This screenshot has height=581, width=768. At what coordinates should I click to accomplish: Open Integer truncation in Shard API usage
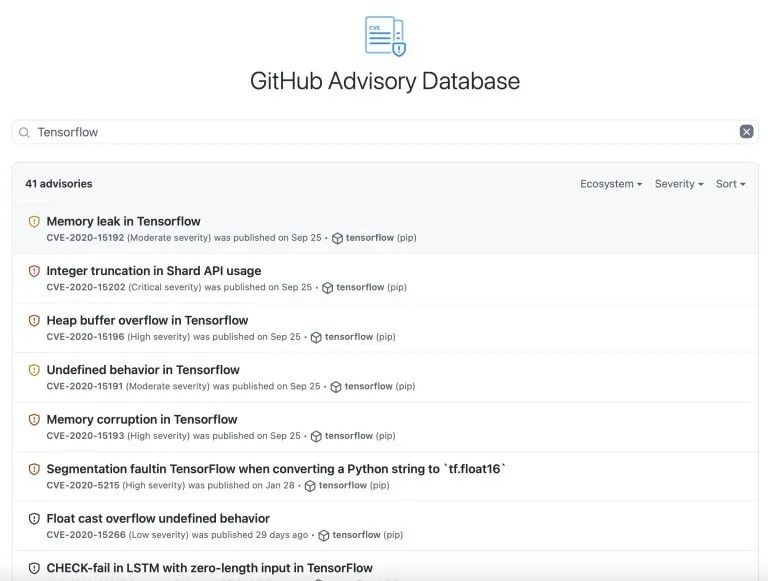click(x=153, y=271)
